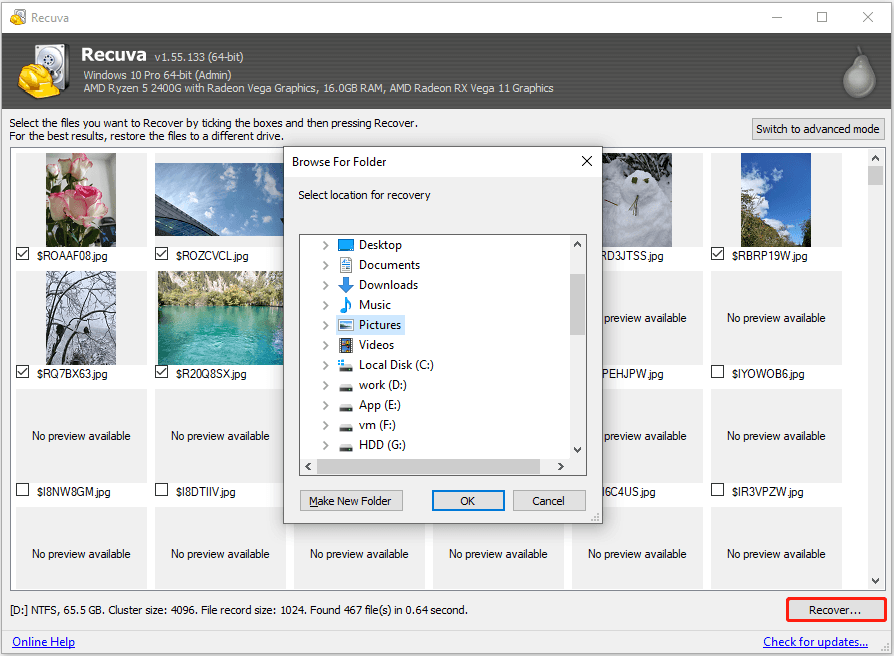Image resolution: width=894 pixels, height=656 pixels.
Task: Check the $I8NW8GM.jpg checkbox
Action: point(22,490)
